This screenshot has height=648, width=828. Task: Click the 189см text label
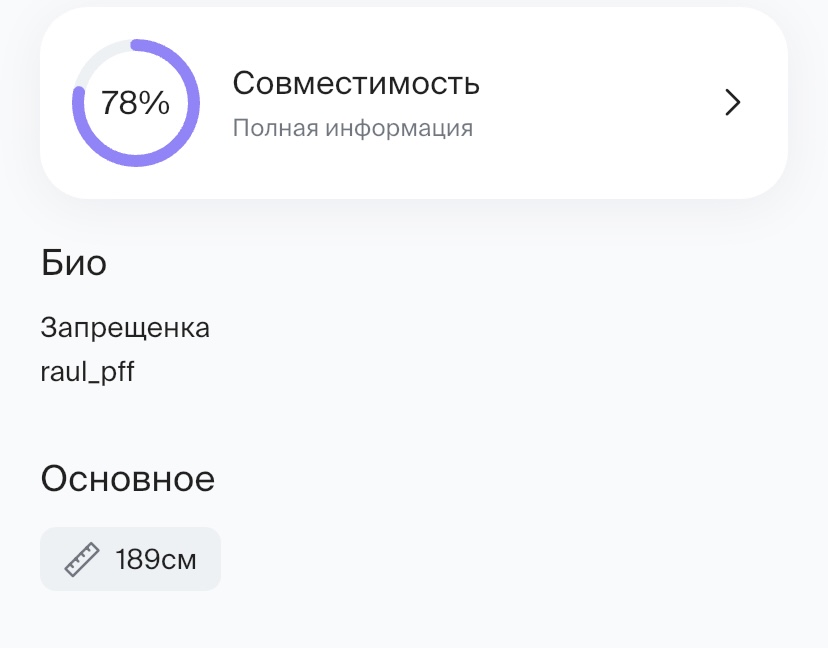click(156, 559)
